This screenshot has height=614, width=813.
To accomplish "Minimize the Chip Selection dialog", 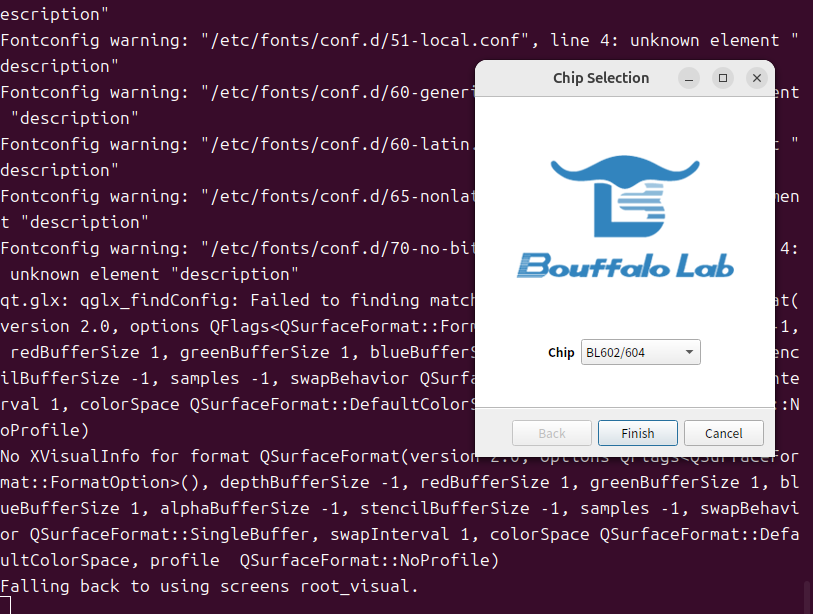I will coord(689,78).
